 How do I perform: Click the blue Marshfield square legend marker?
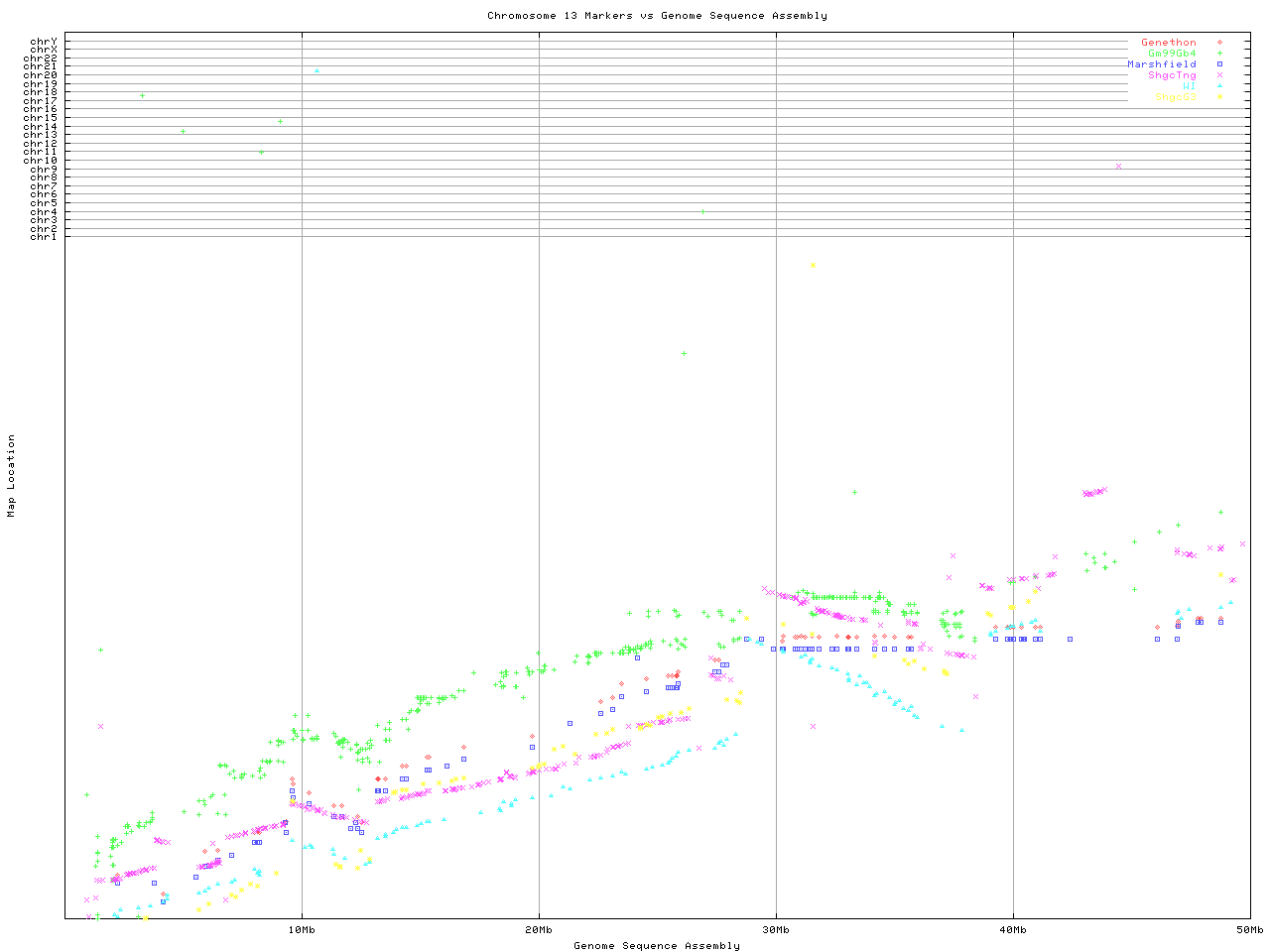[x=1219, y=64]
